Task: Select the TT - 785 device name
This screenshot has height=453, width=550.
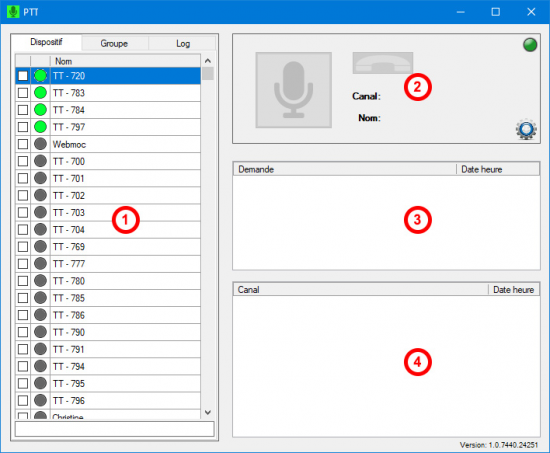Action: pyautogui.click(x=69, y=298)
